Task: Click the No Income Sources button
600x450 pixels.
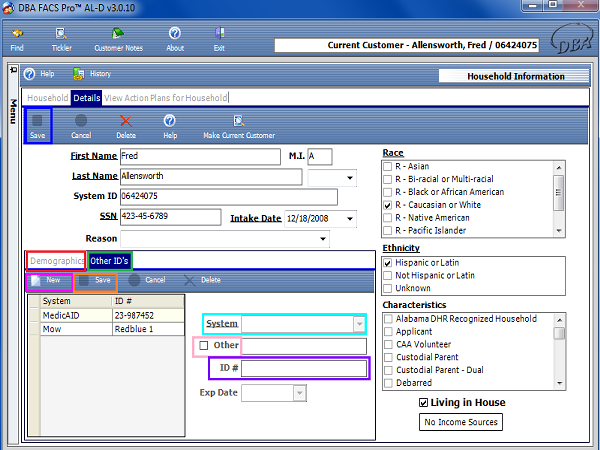Action: pos(461,422)
